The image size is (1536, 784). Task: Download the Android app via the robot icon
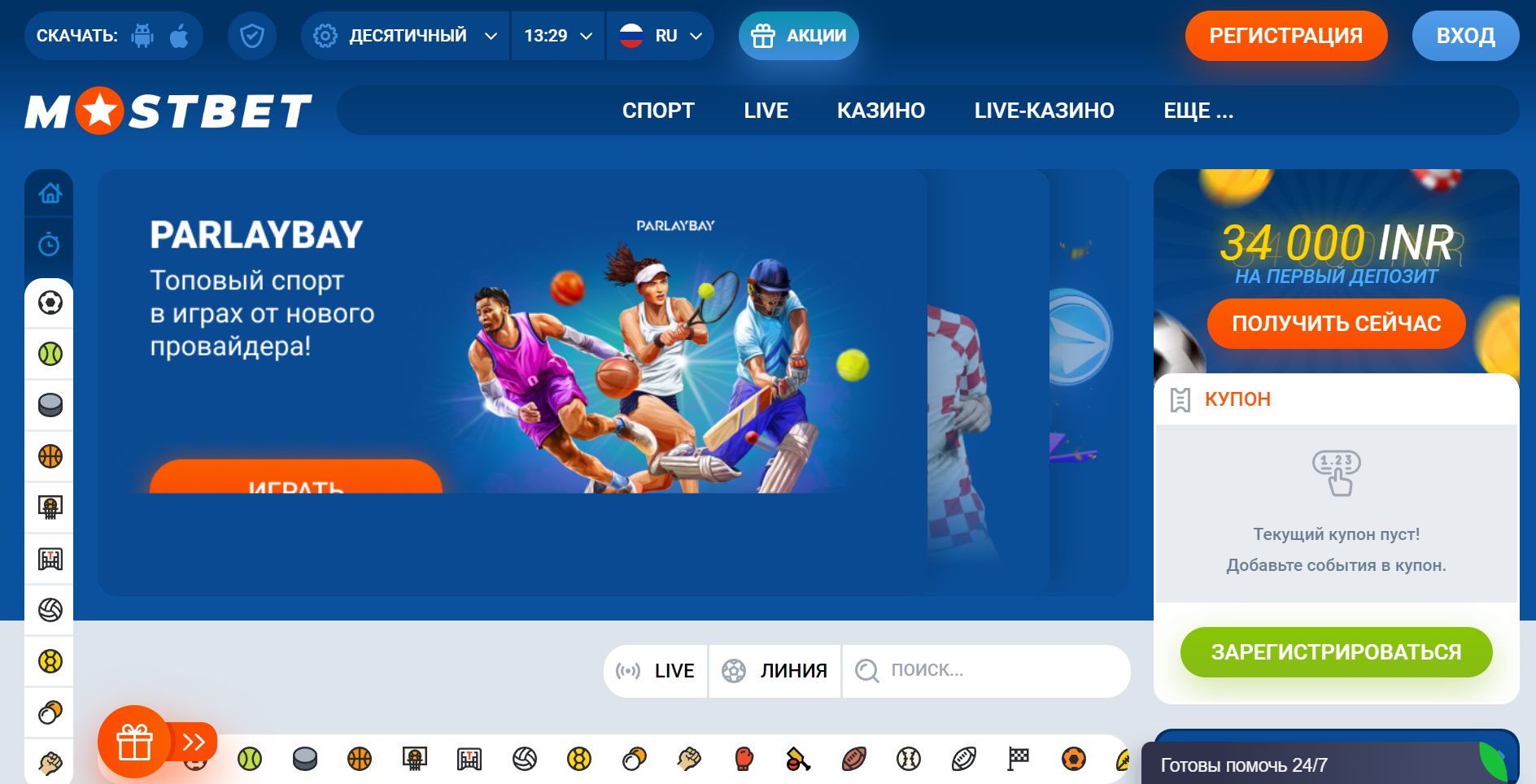[142, 36]
